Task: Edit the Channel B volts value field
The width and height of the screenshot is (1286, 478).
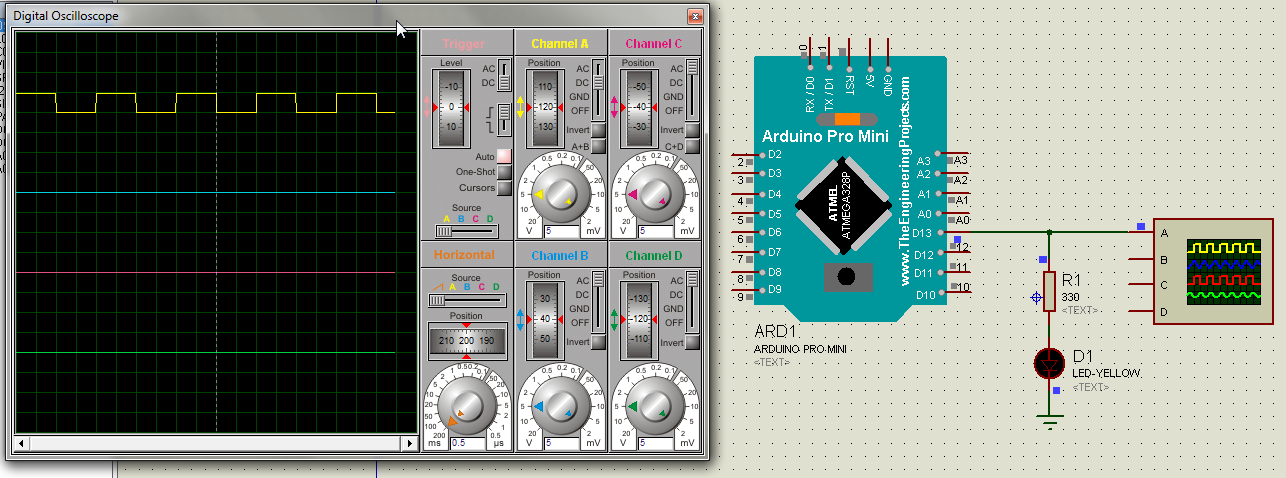Action: (x=560, y=442)
